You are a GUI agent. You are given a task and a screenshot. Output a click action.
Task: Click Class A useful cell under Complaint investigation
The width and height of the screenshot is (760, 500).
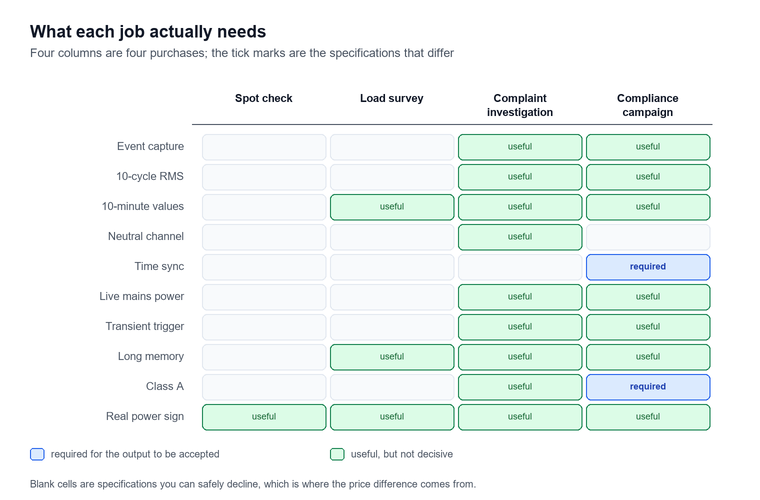click(x=520, y=387)
